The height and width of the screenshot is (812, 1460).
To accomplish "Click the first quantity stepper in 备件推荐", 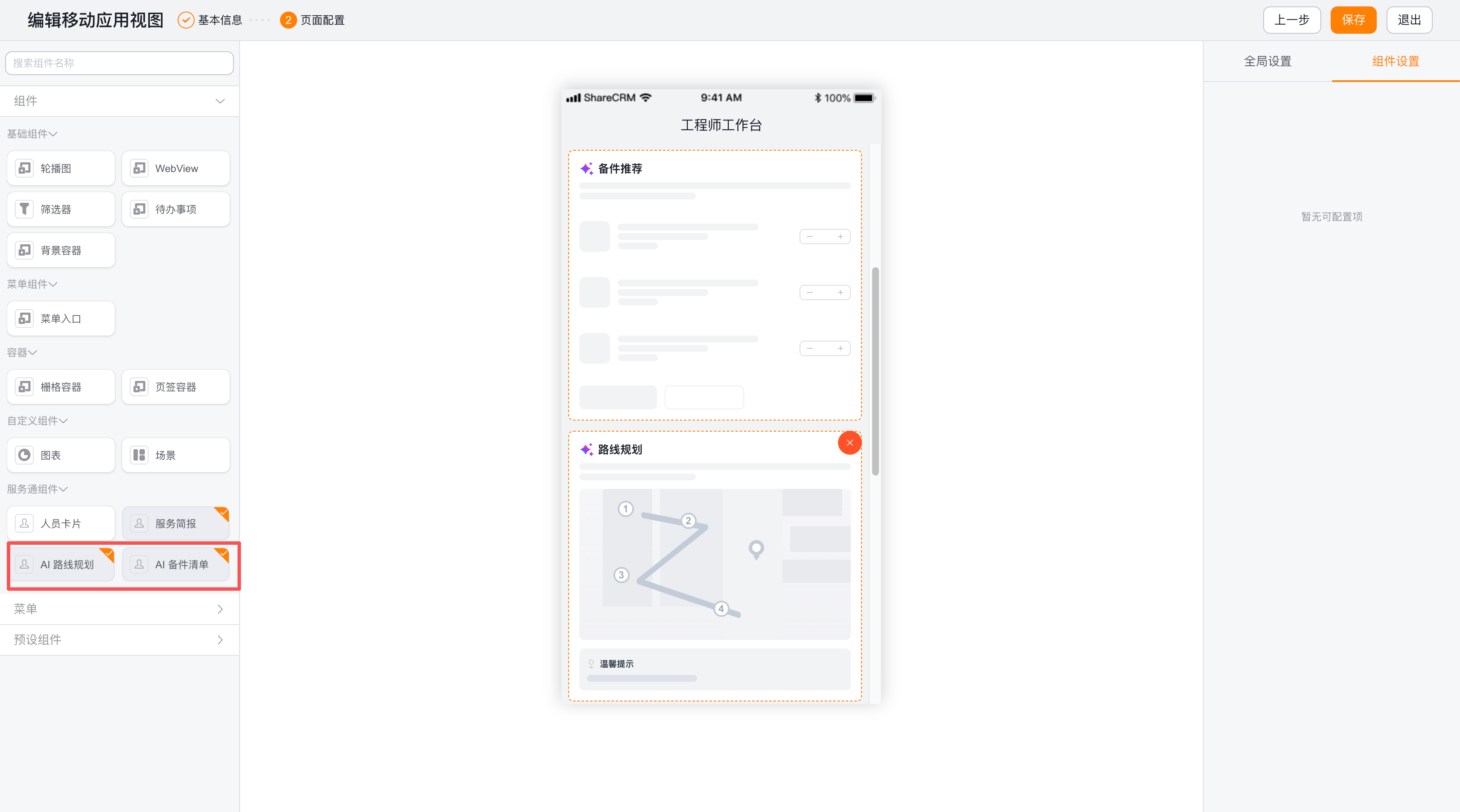I will 825,236.
